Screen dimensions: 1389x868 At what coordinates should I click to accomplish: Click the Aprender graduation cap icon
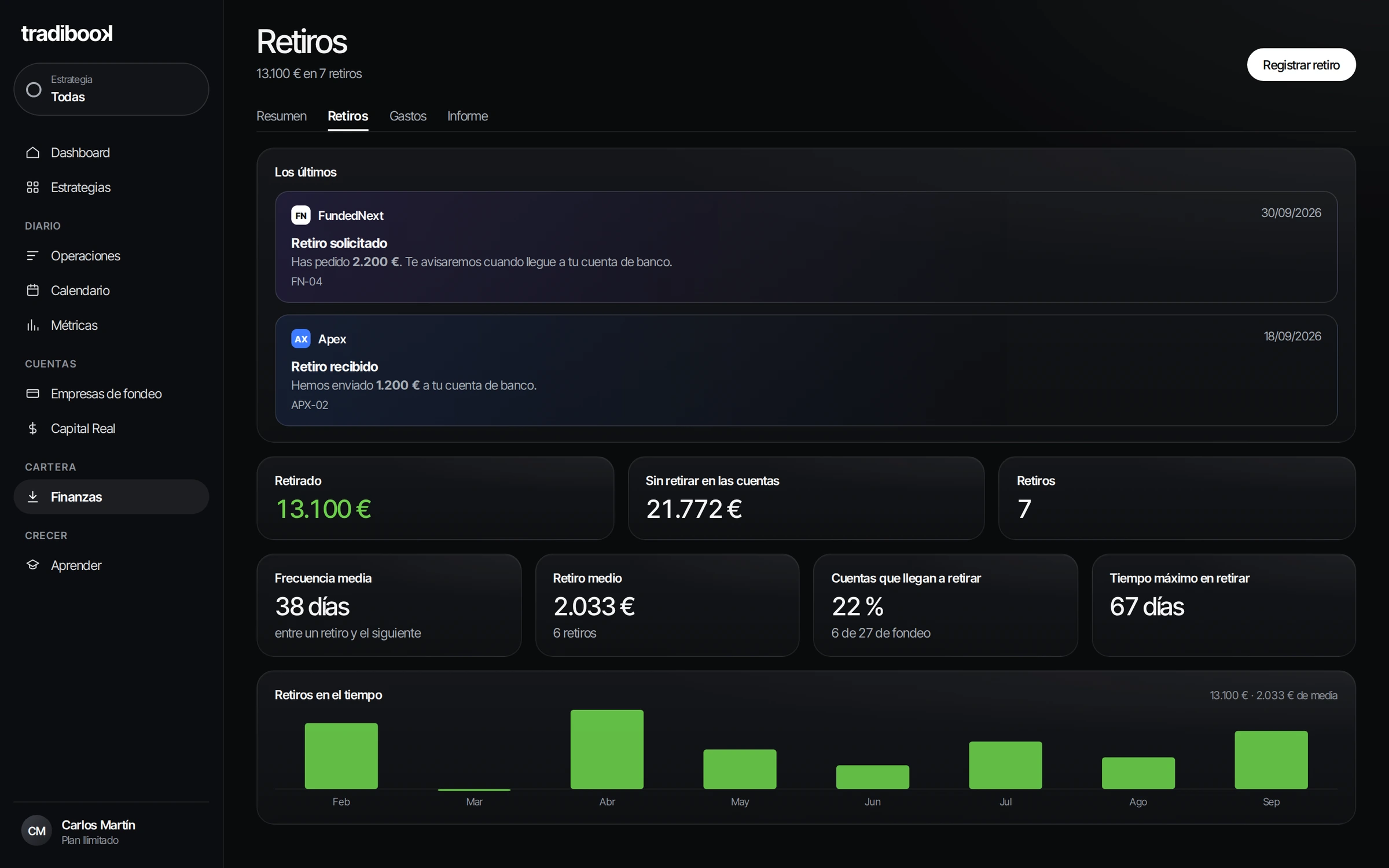click(33, 565)
